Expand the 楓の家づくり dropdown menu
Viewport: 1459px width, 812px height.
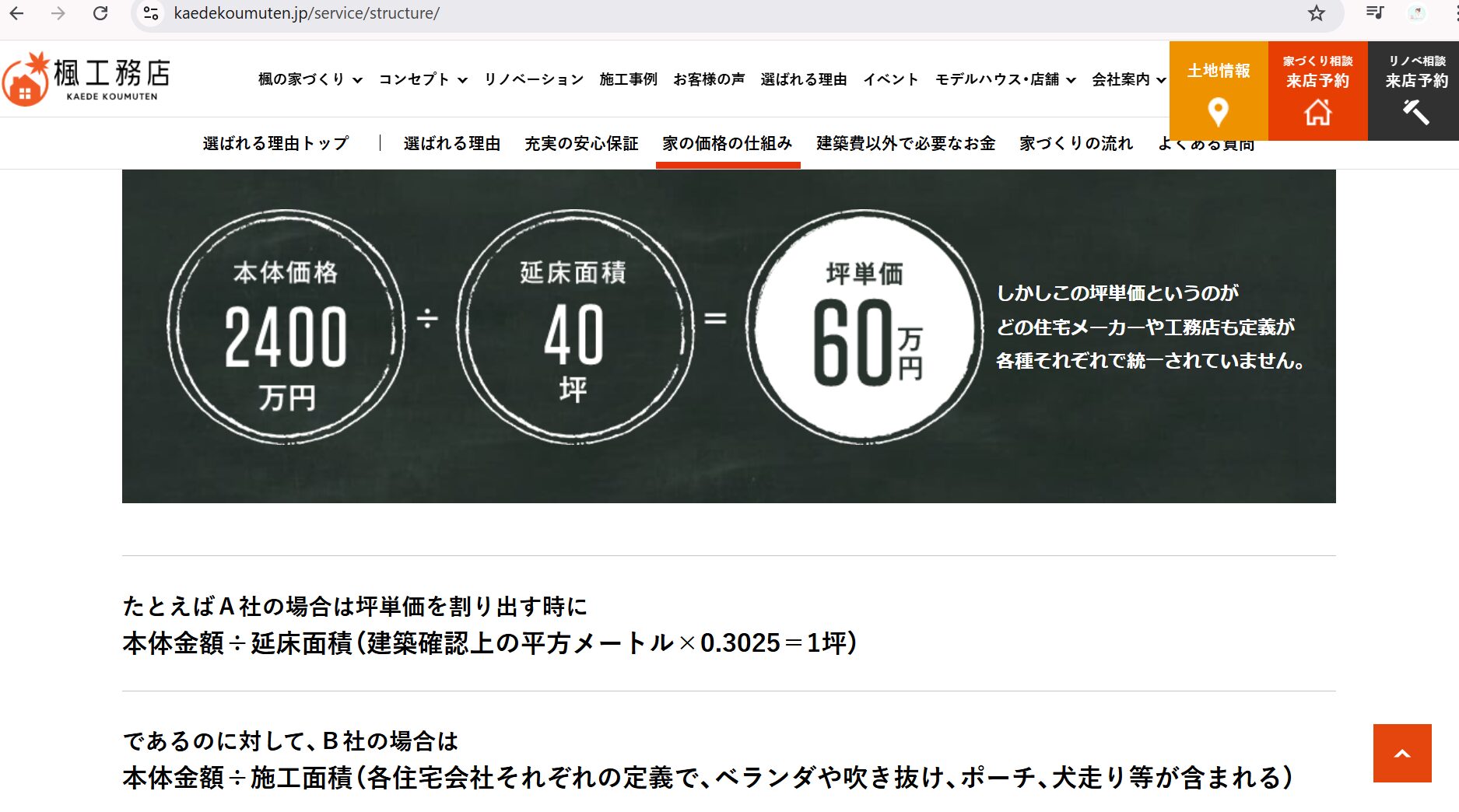tap(310, 79)
